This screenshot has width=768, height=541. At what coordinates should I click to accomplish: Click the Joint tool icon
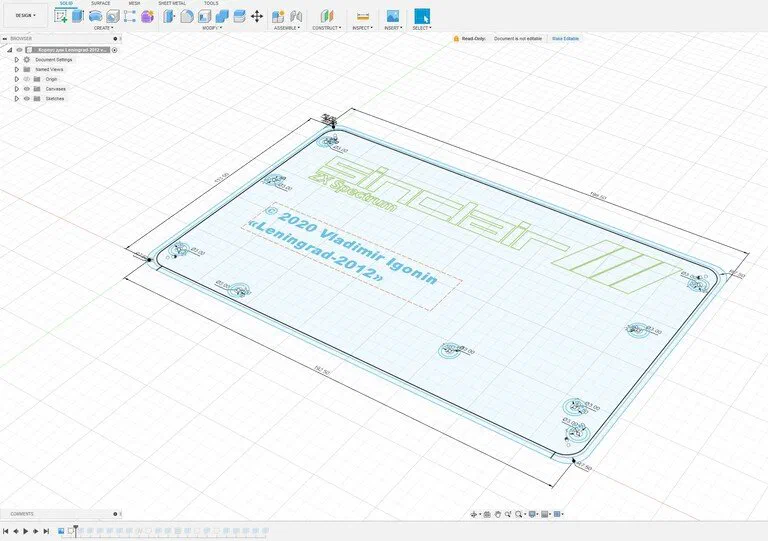pos(296,16)
